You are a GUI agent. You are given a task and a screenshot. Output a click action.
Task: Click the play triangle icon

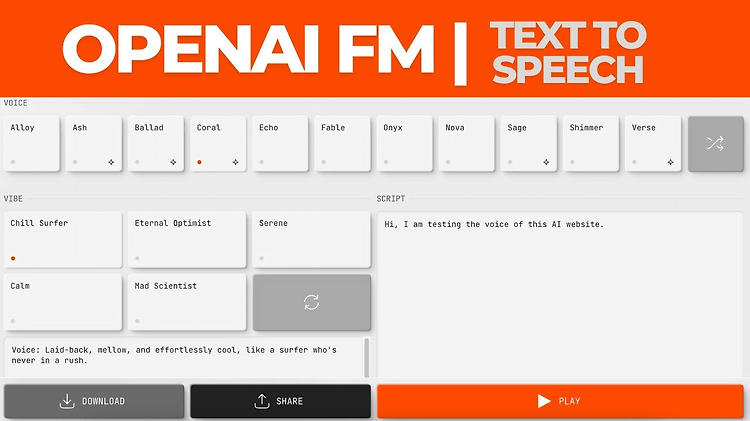click(544, 401)
